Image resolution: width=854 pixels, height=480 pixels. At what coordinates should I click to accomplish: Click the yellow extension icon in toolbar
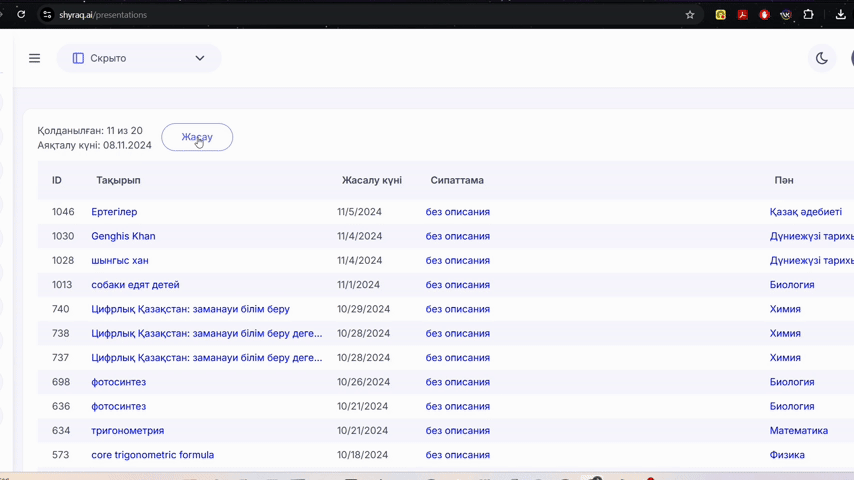(720, 15)
